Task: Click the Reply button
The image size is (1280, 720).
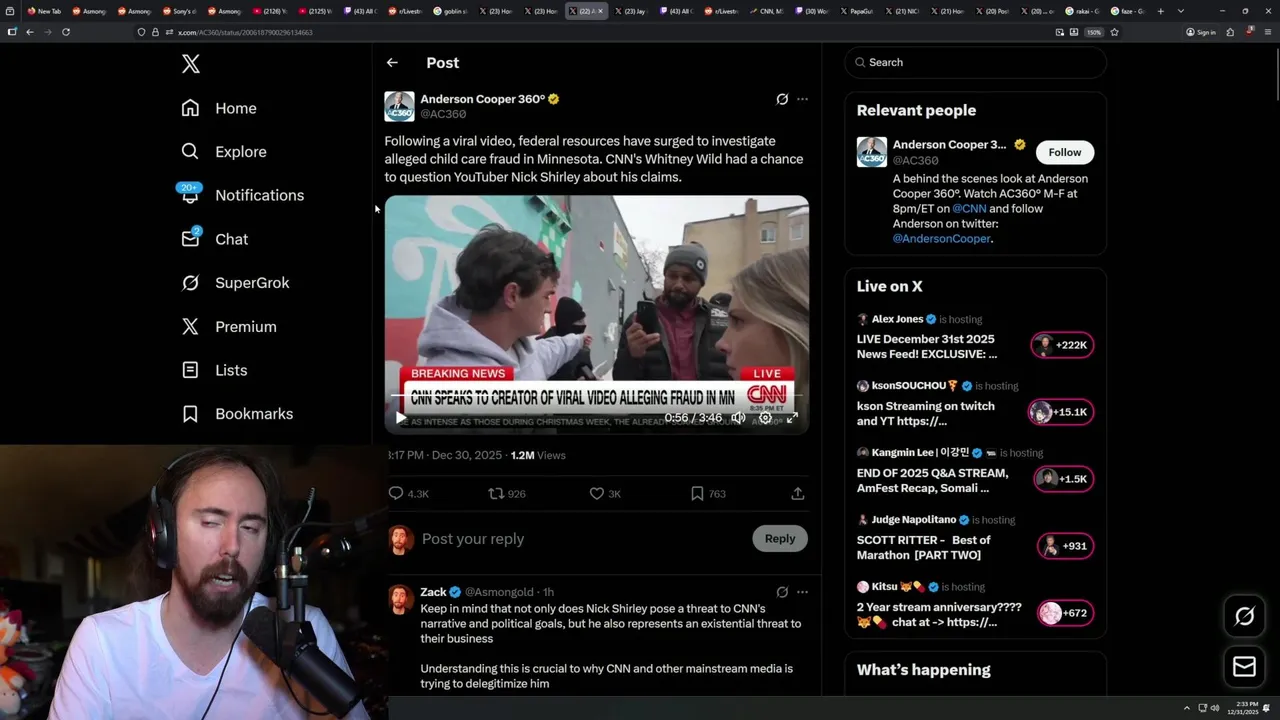Action: pos(780,538)
